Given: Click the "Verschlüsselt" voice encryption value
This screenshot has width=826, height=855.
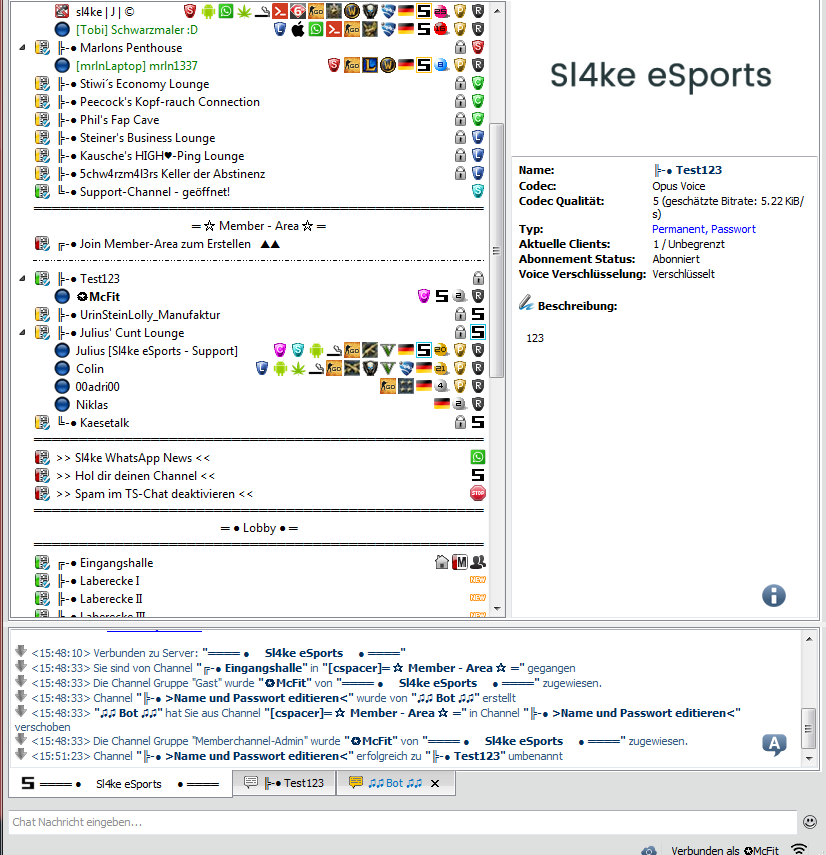Looking at the screenshot, I should point(684,274).
